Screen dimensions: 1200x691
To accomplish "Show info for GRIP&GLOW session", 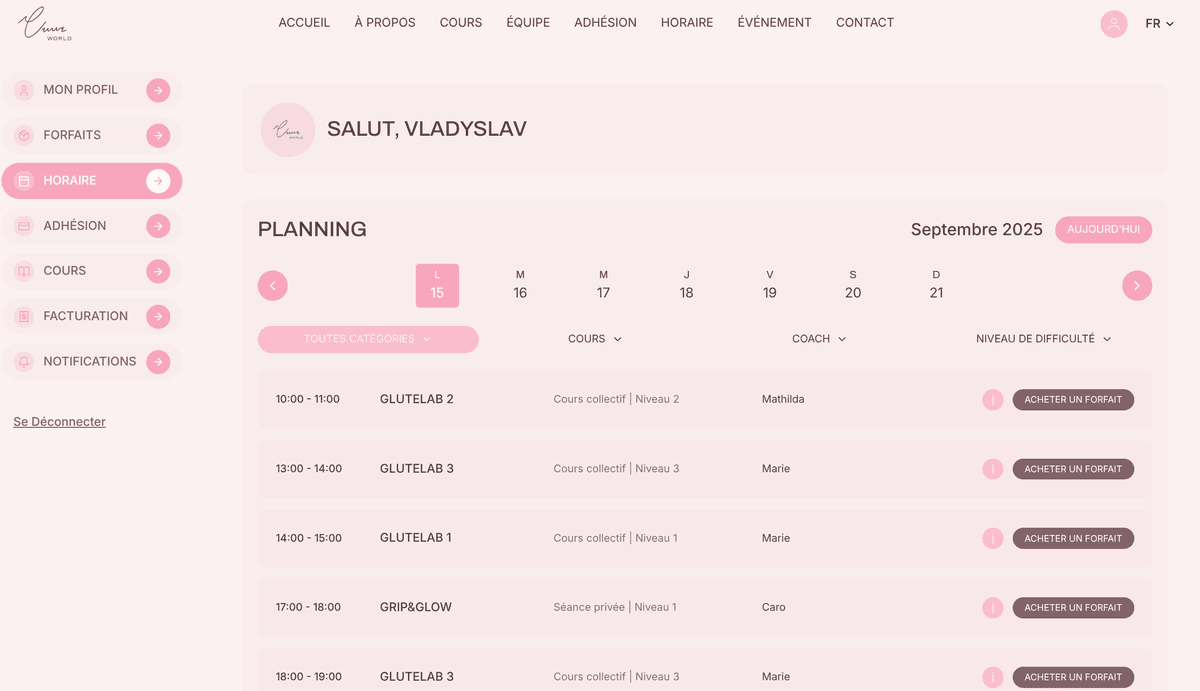I will tap(992, 607).
